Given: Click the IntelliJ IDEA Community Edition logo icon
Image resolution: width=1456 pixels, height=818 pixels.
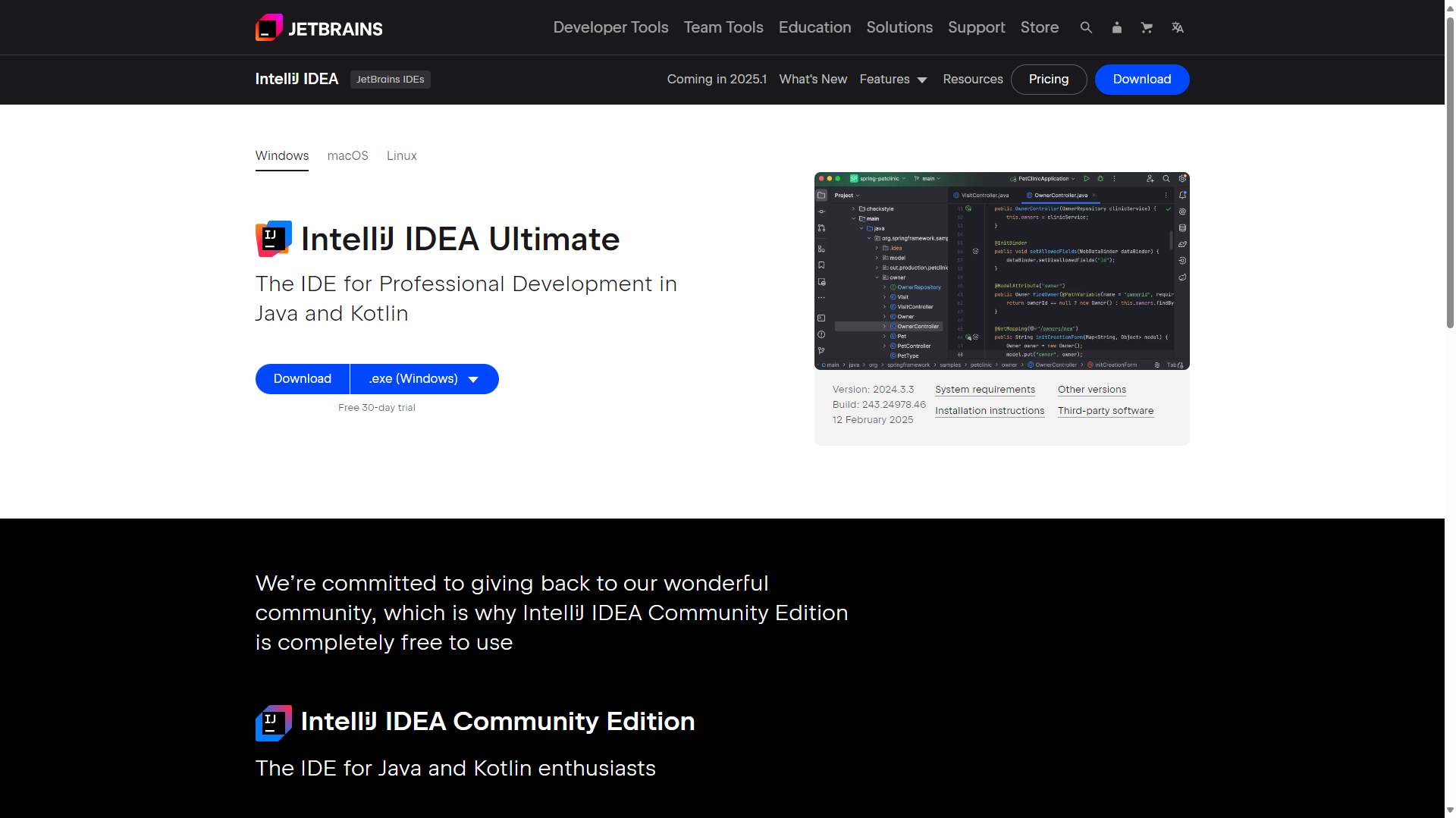Looking at the screenshot, I should pos(274,722).
